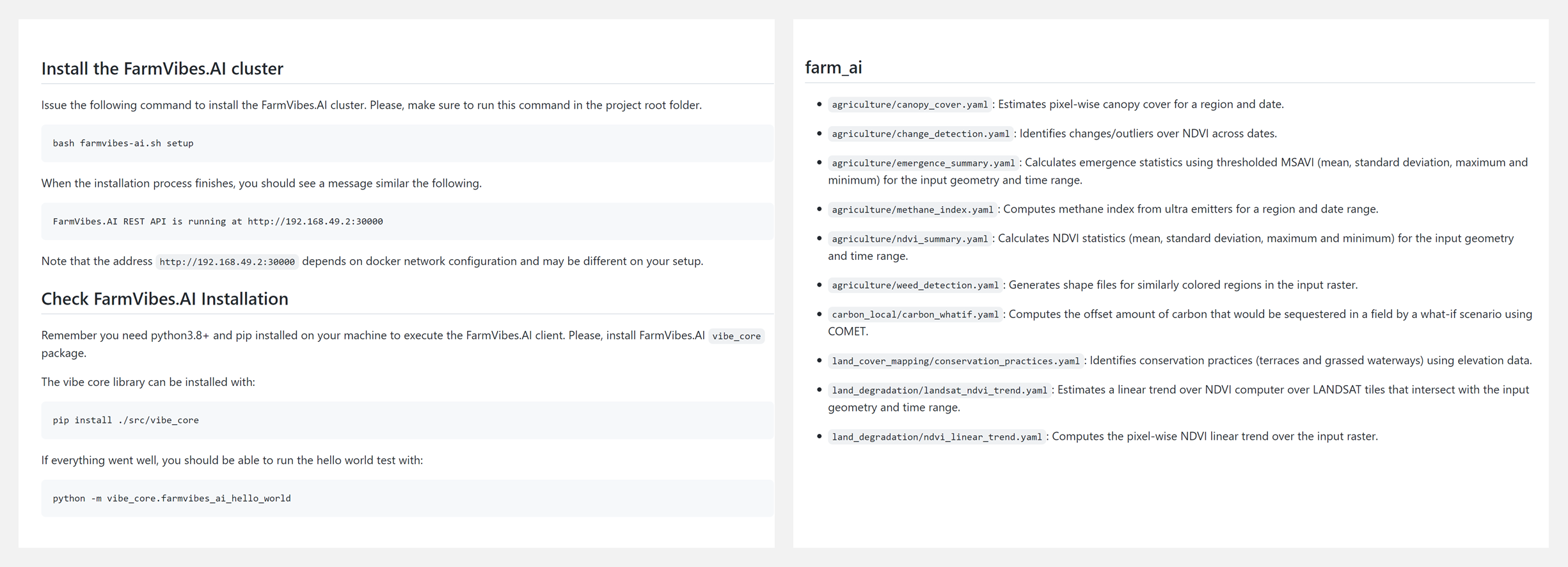Image resolution: width=1568 pixels, height=567 pixels.
Task: Click carbon_local/carbon_whatif.yaml workflow name
Action: (915, 314)
